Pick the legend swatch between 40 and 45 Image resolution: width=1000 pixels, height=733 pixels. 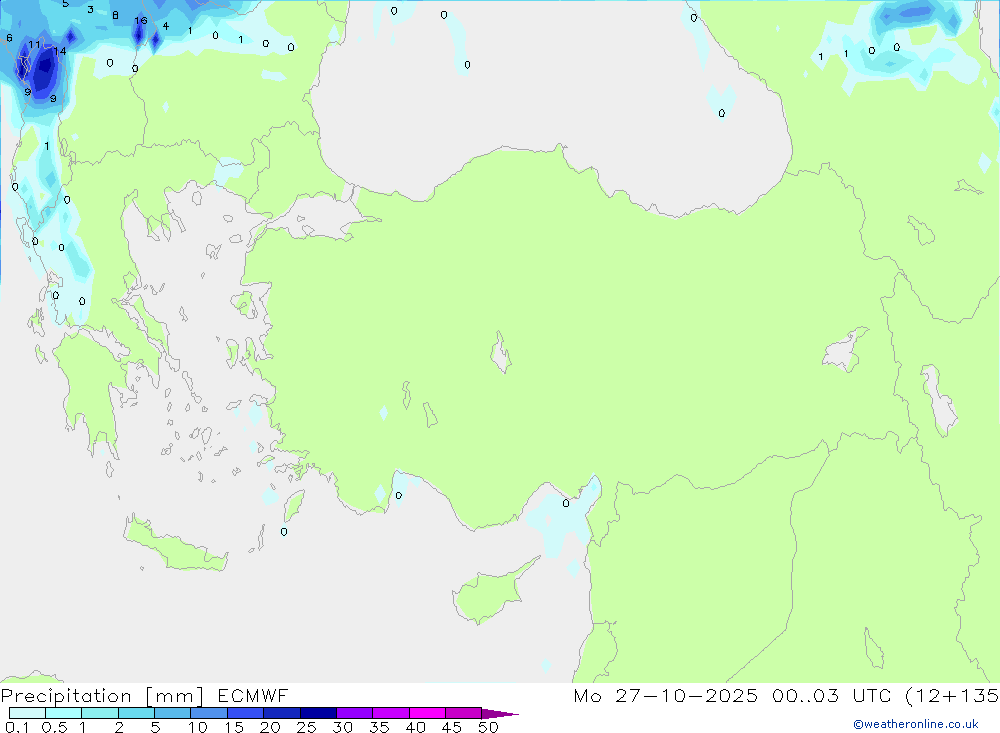point(427,713)
